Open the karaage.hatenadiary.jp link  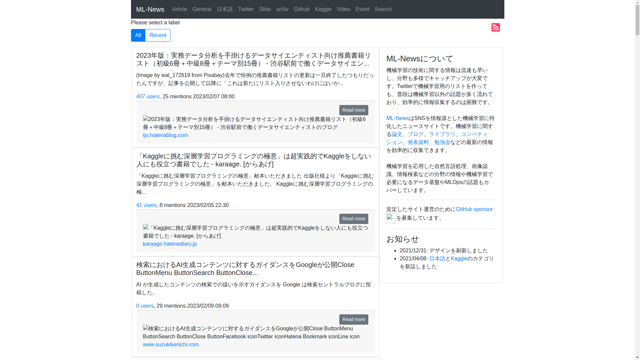(170, 244)
